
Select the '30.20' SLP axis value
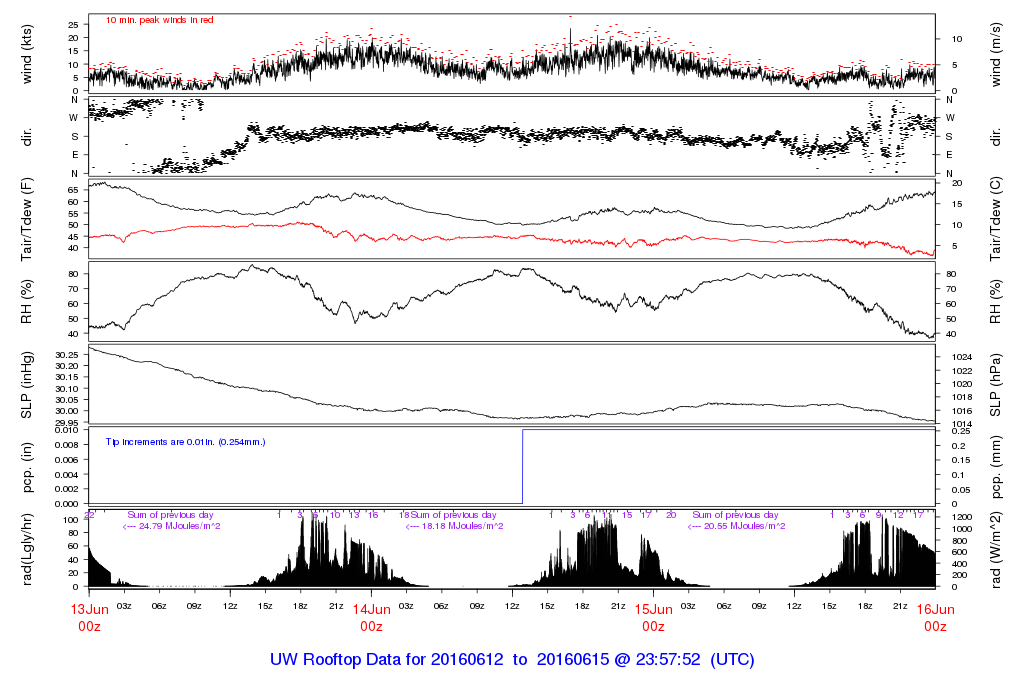(67, 366)
